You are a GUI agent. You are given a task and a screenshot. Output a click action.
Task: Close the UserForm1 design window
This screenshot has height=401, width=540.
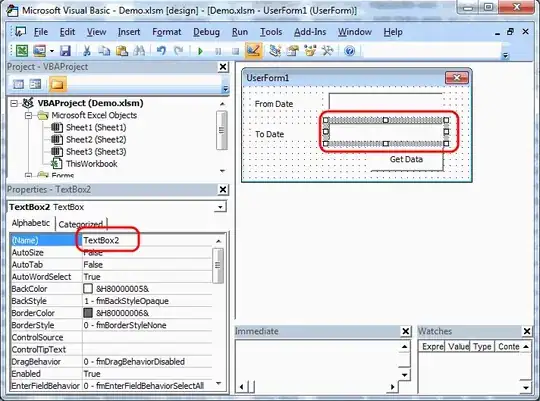pyautogui.click(x=457, y=78)
